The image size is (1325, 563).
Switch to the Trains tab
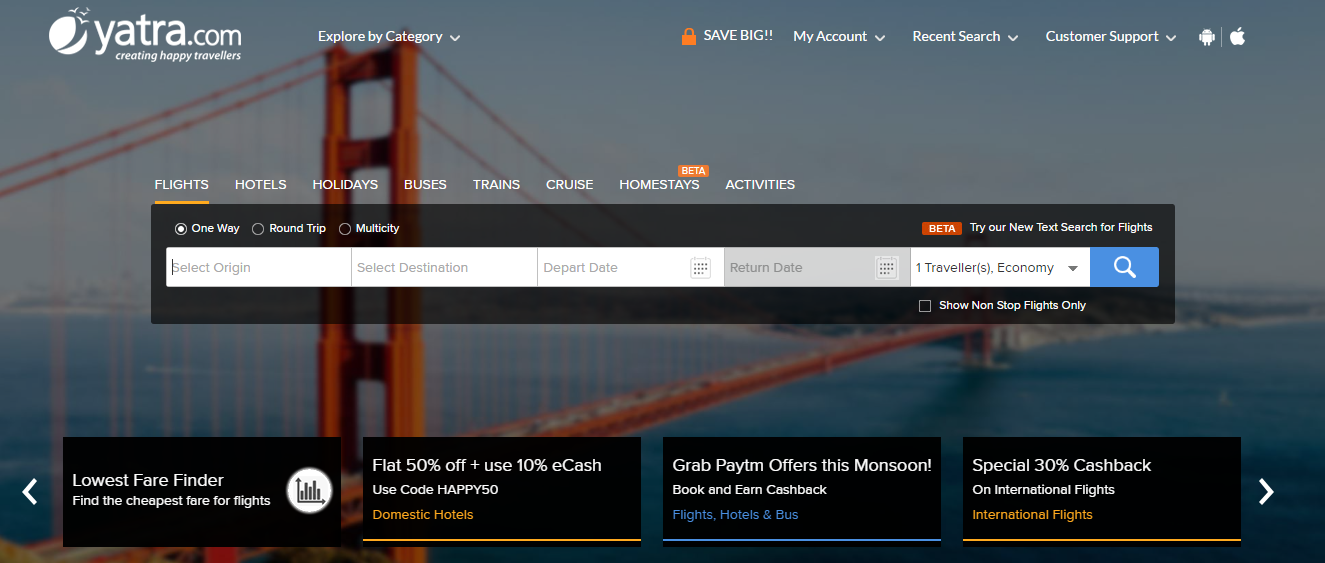pos(496,185)
